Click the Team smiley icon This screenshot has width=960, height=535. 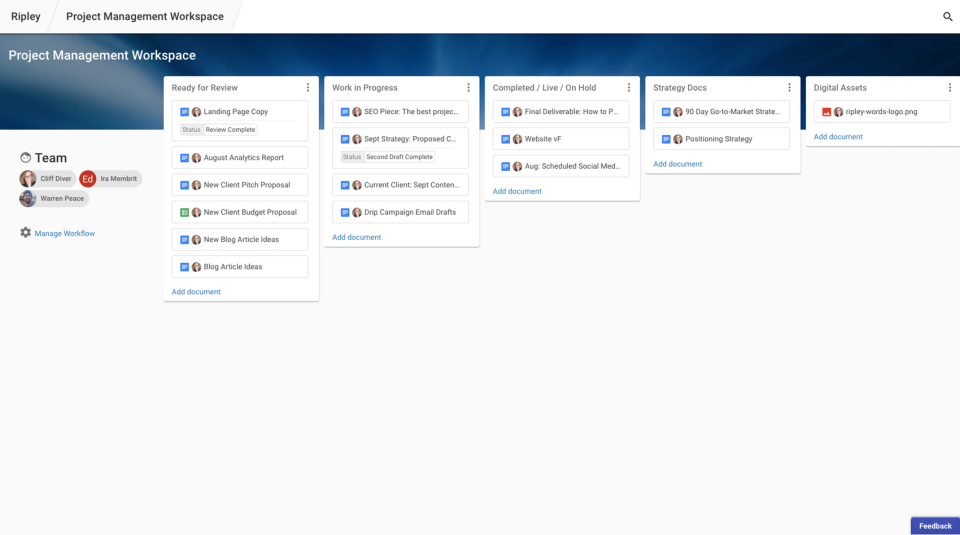(x=26, y=158)
